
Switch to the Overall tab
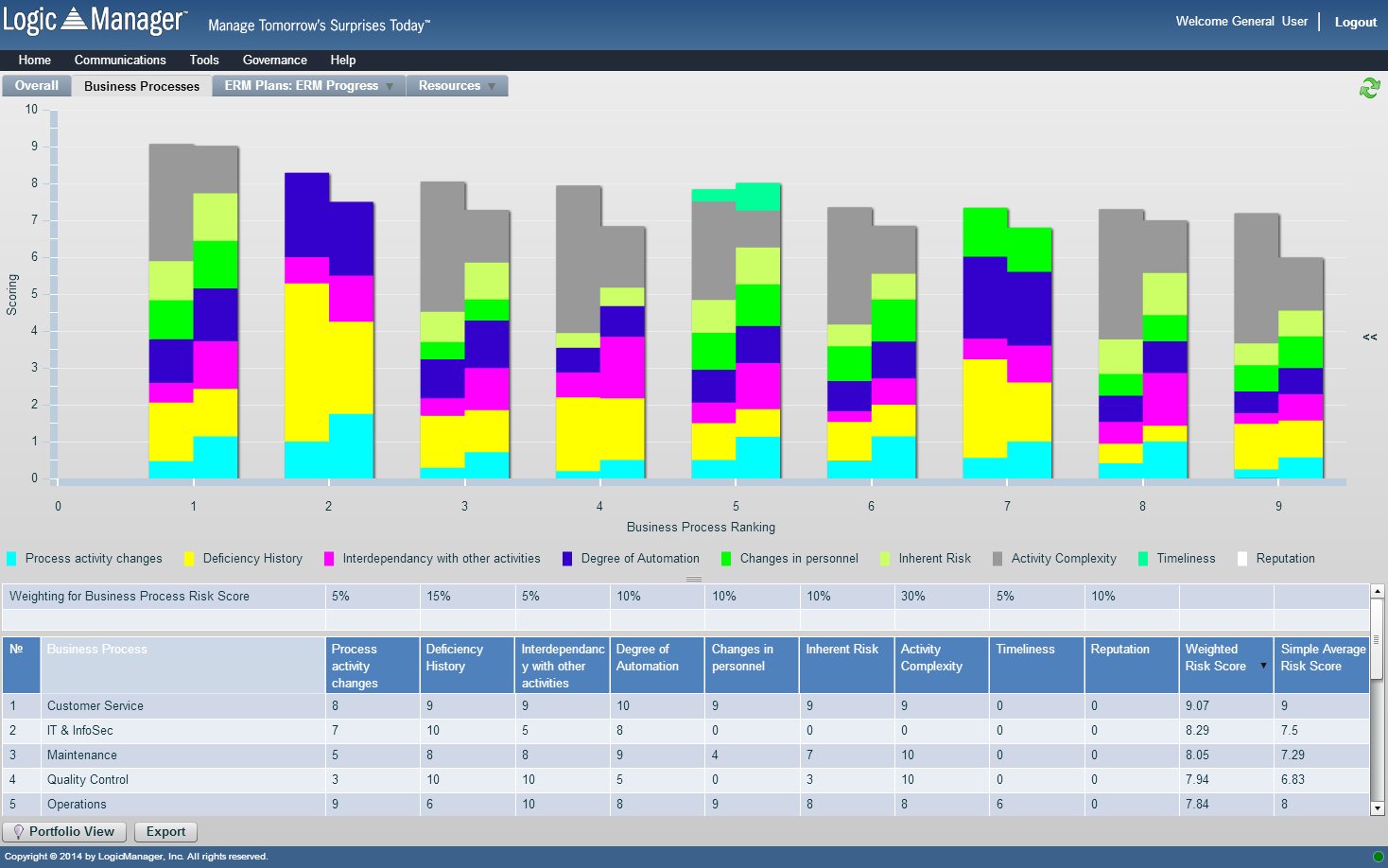[36, 85]
